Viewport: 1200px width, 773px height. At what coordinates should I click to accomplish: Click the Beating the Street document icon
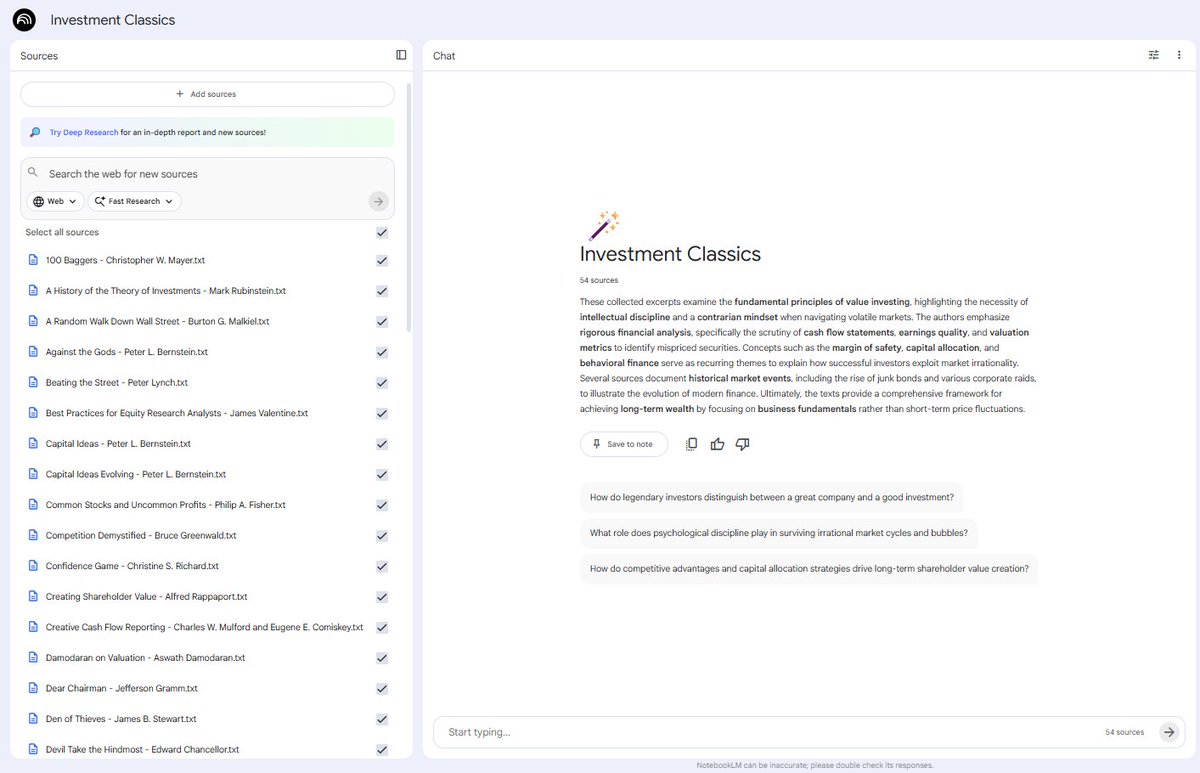(x=33, y=382)
